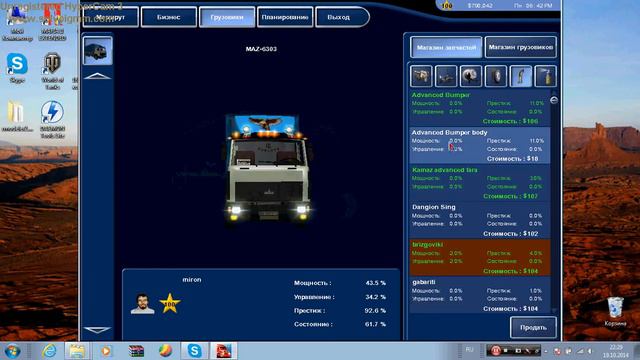The width and height of the screenshot is (640, 360).
Task: Select the brizgoviki part row
Action: click(x=480, y=258)
